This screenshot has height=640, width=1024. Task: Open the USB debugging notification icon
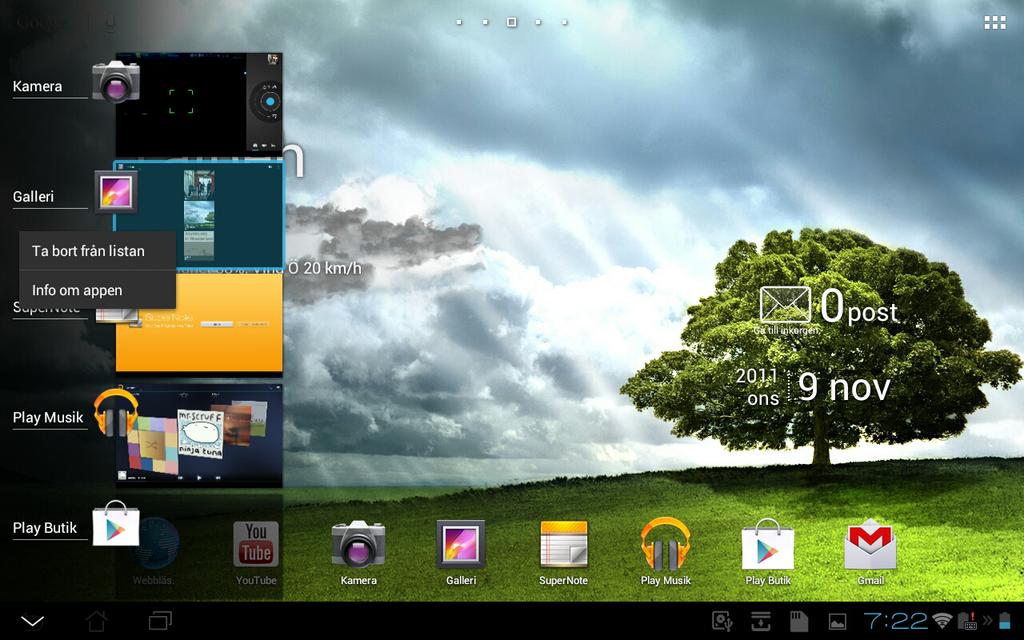tap(722, 621)
